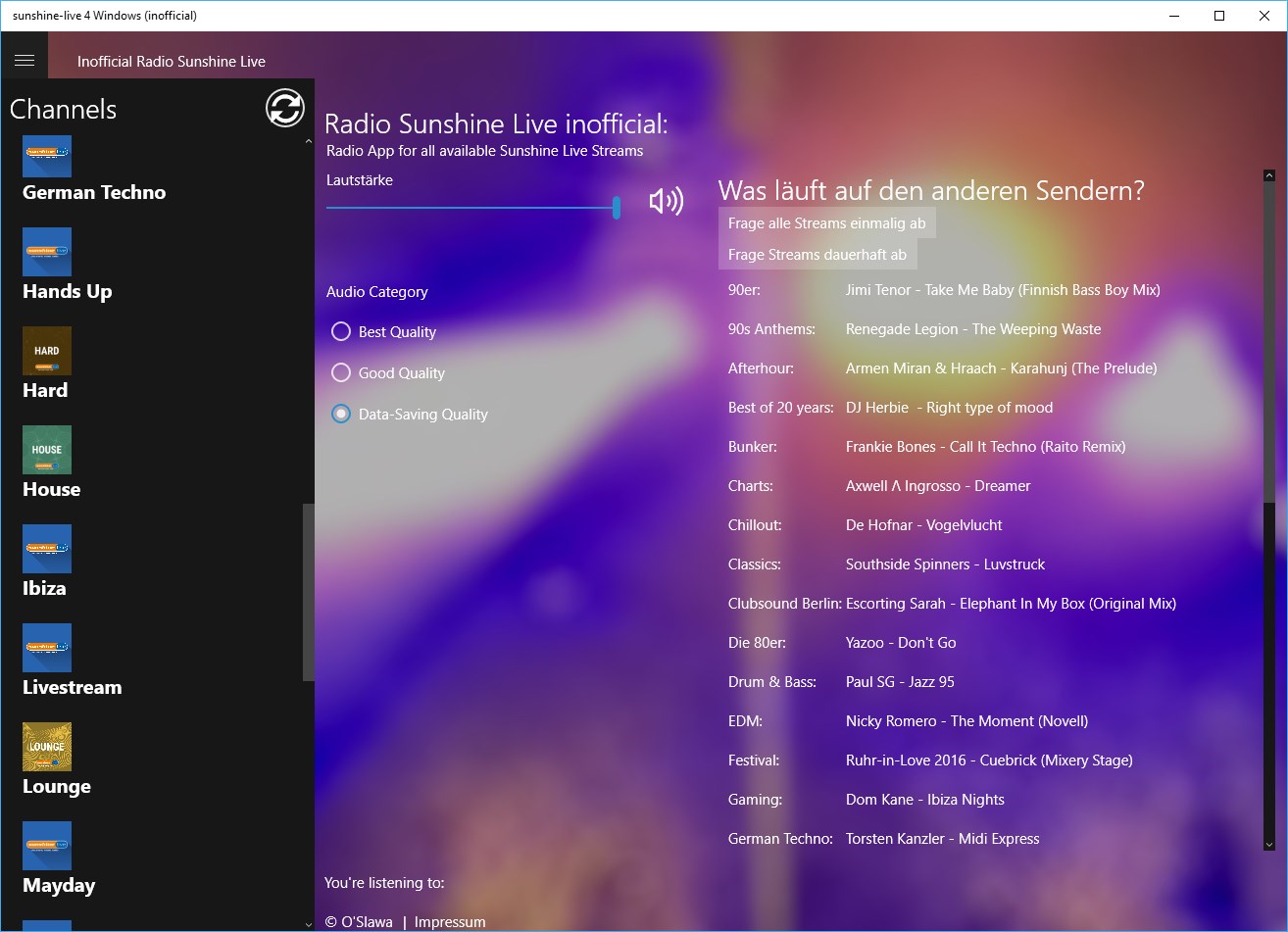Click the 'Die 80er:' station label

pyautogui.click(x=757, y=643)
